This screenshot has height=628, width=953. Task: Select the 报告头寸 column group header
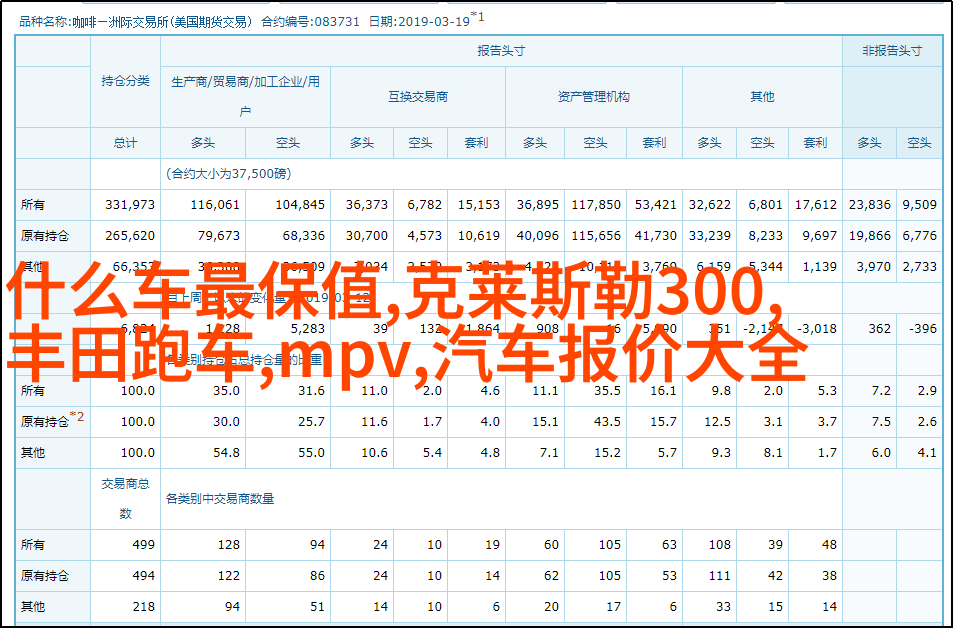(501, 51)
